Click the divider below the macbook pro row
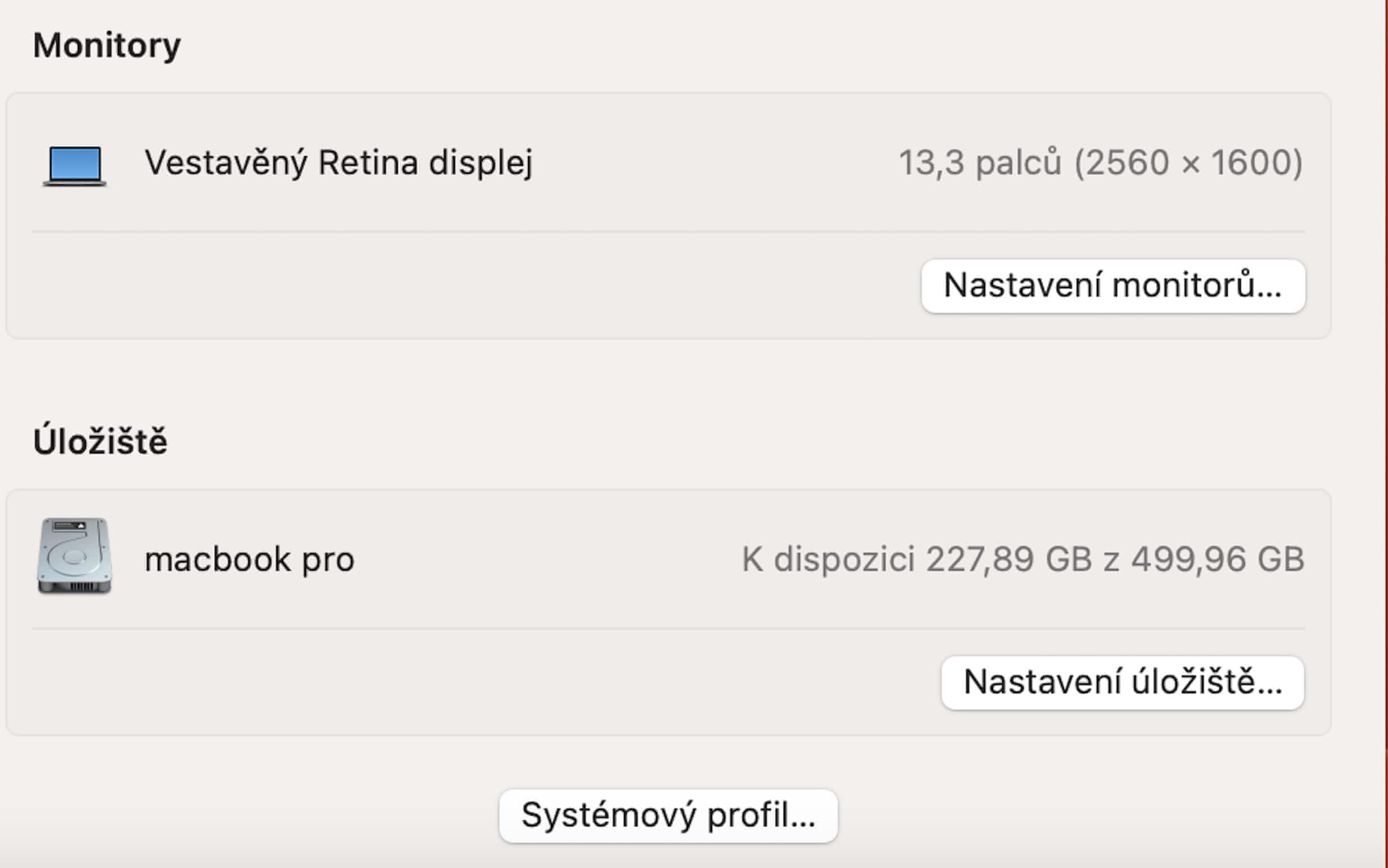This screenshot has height=868, width=1388. 668,628
